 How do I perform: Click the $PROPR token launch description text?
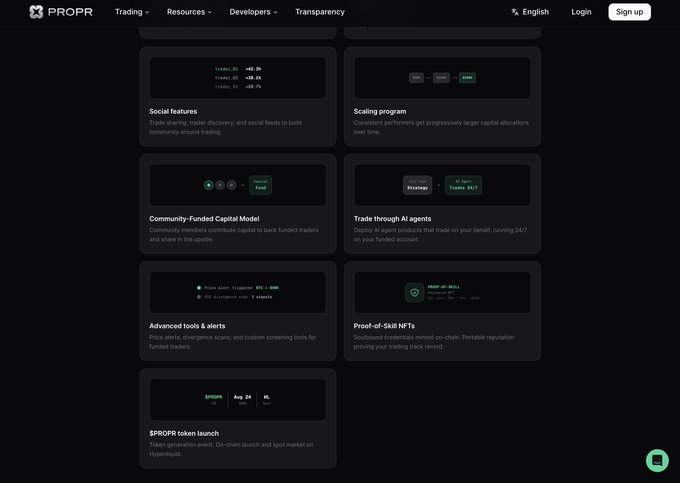coord(231,449)
